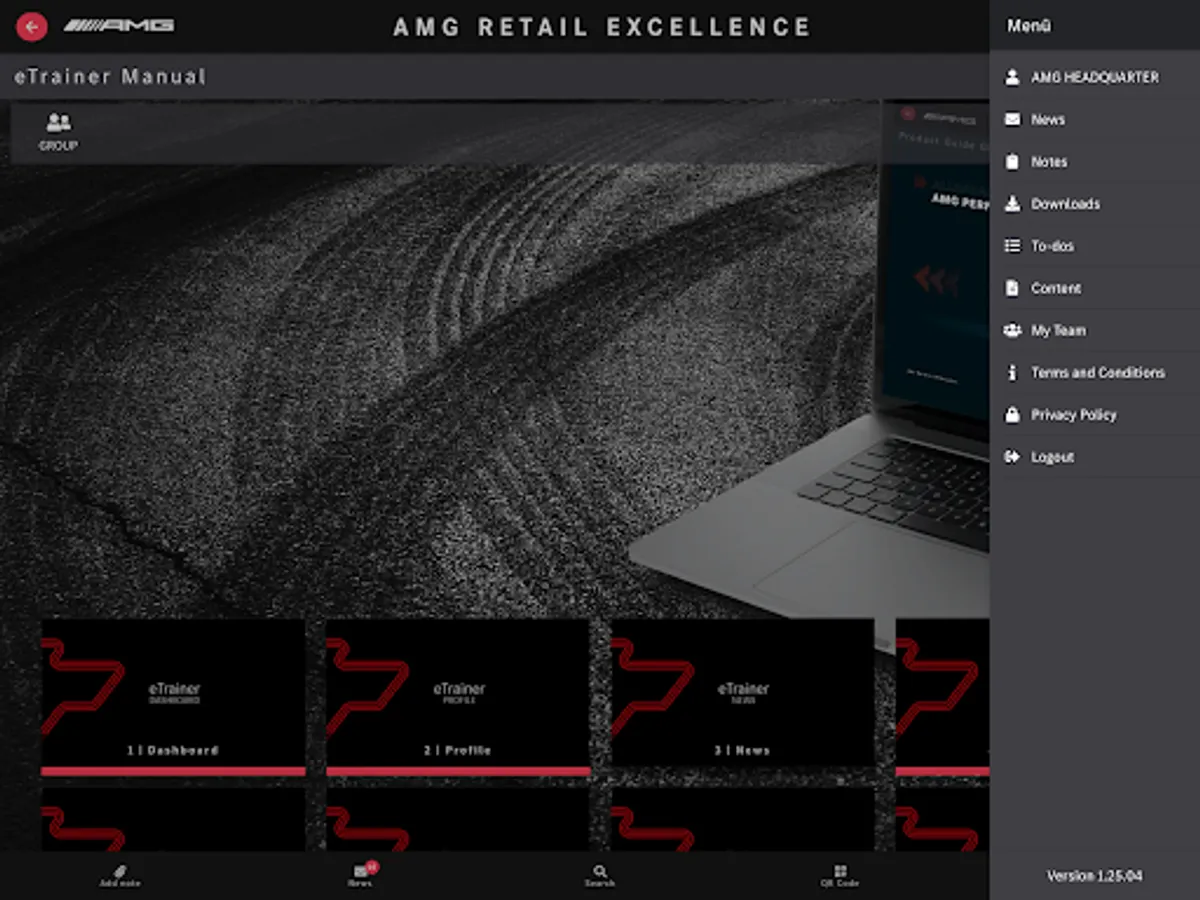
Task: Click the Logout text
Action: [1053, 457]
